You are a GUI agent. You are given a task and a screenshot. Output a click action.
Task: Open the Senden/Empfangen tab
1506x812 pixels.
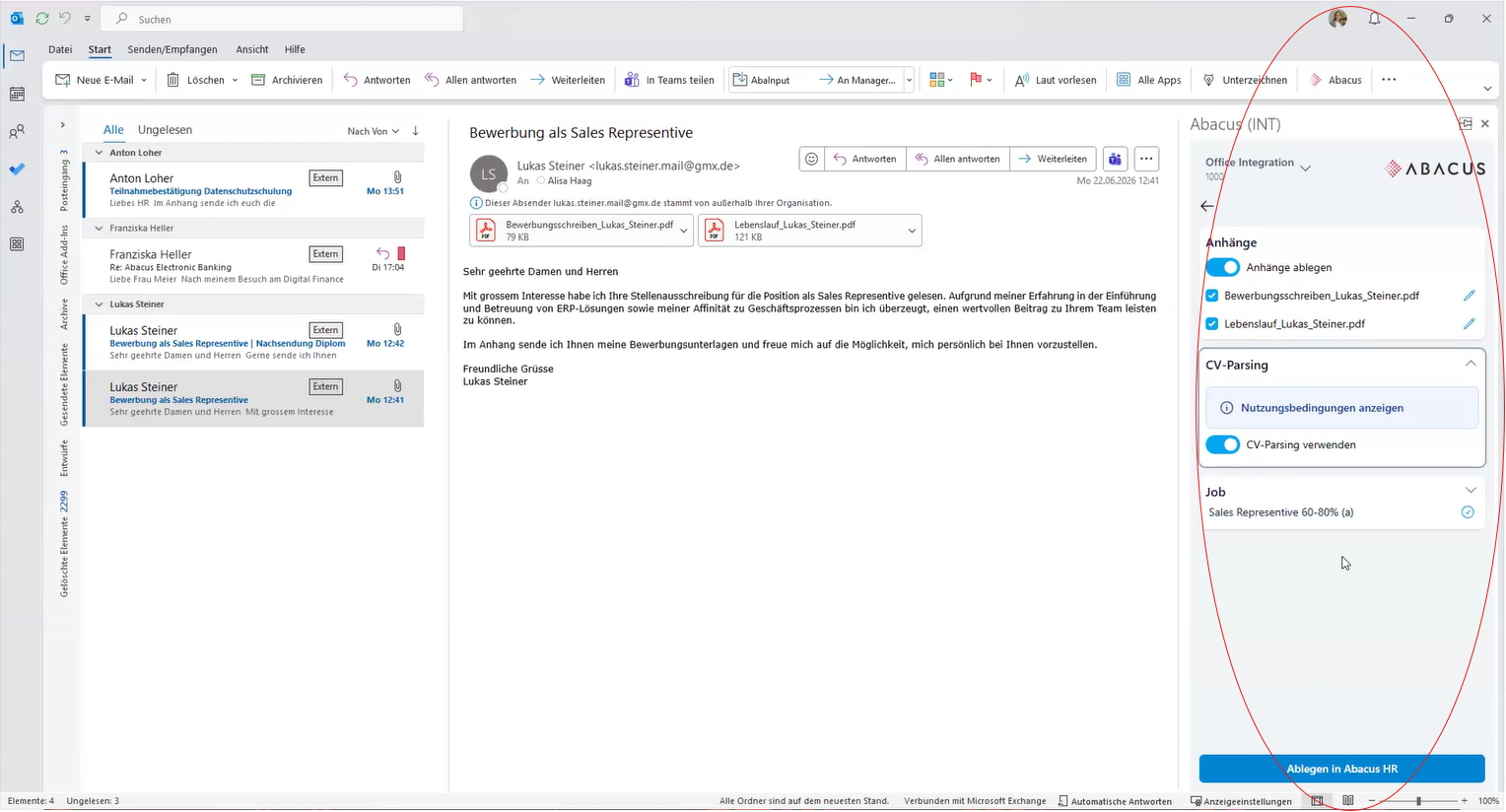pos(172,49)
